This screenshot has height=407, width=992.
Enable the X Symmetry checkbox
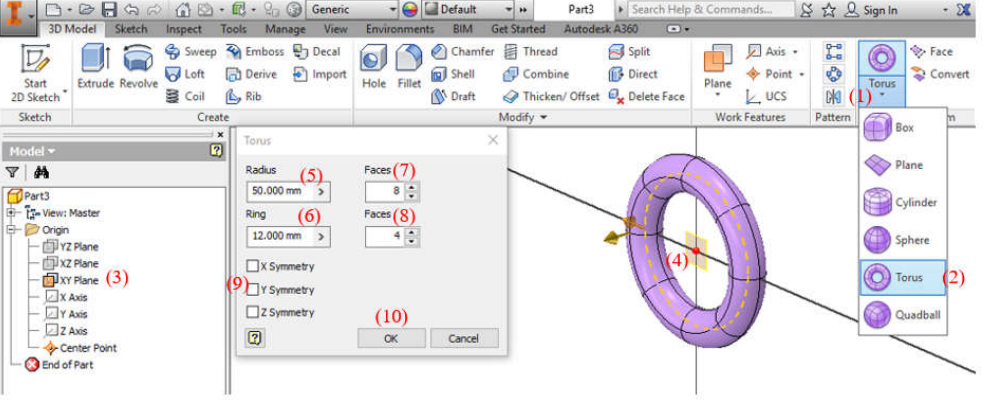(253, 267)
